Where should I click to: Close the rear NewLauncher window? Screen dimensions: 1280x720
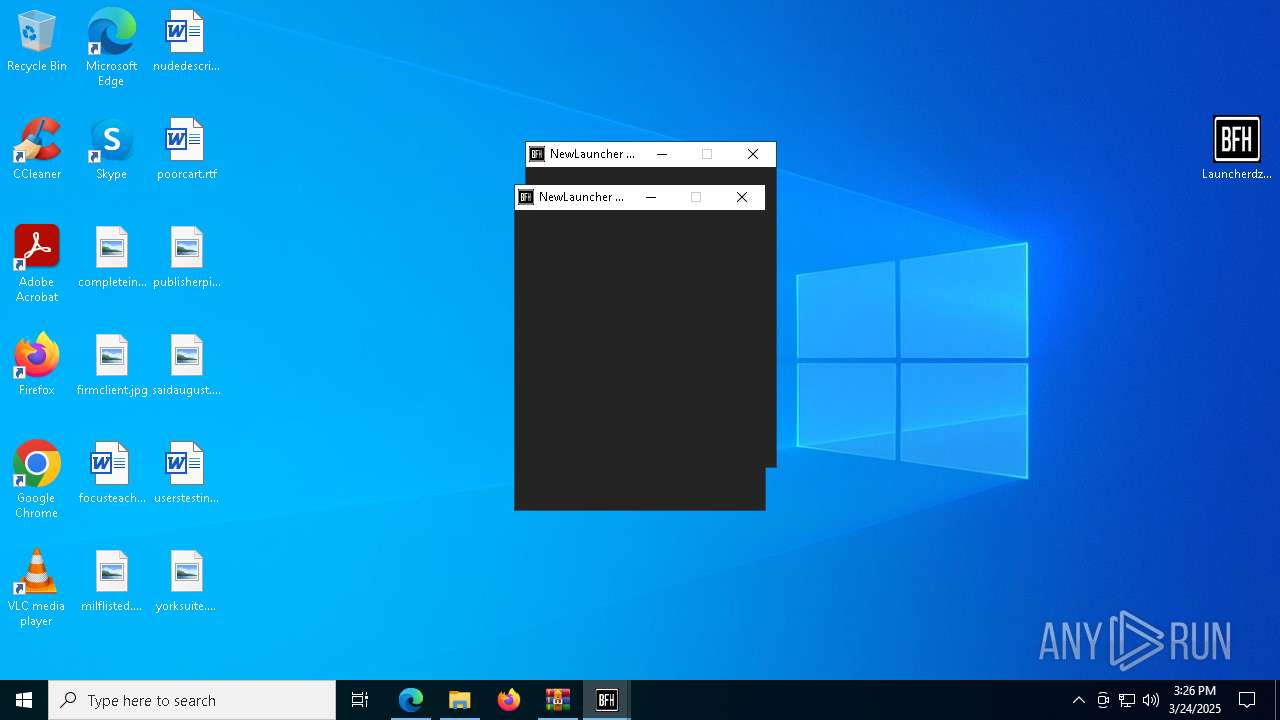[753, 154]
